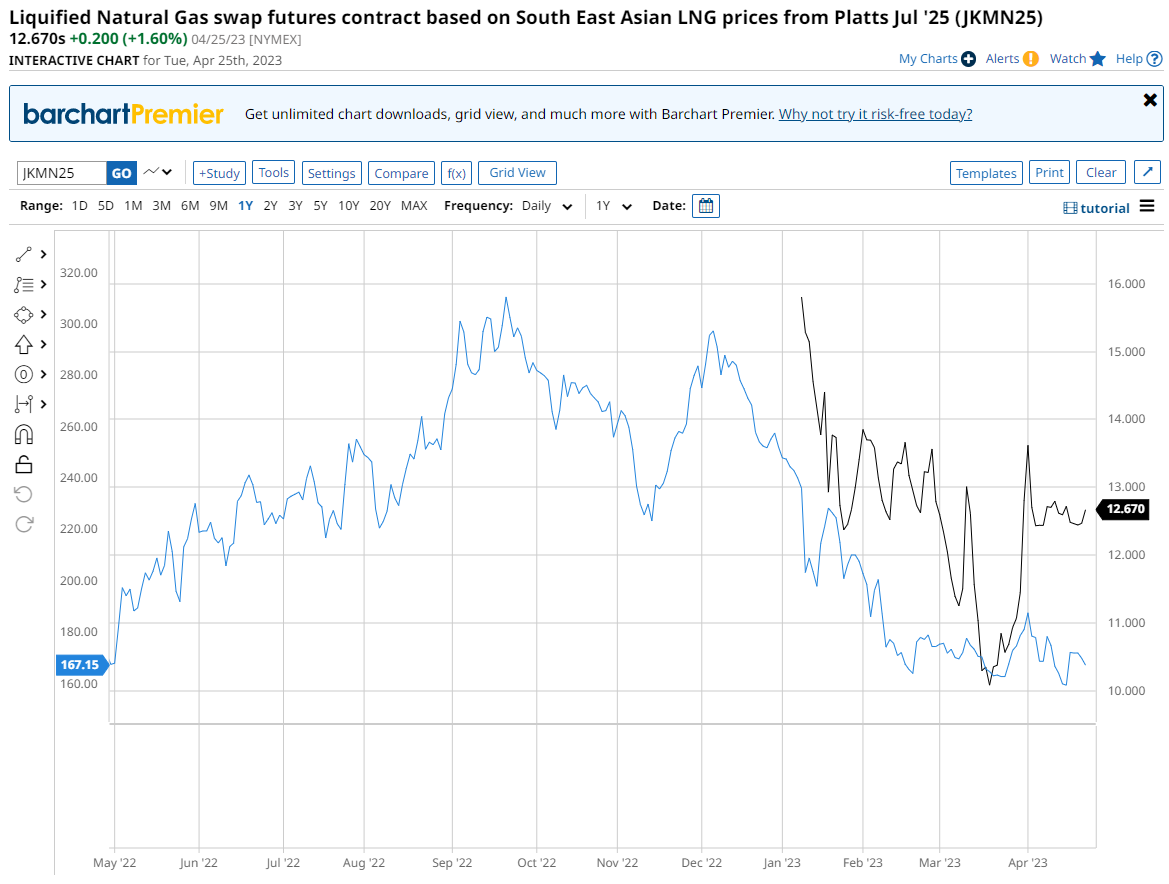Toggle the lock drawings padlock
The height and width of the screenshot is (884, 1169).
(24, 464)
